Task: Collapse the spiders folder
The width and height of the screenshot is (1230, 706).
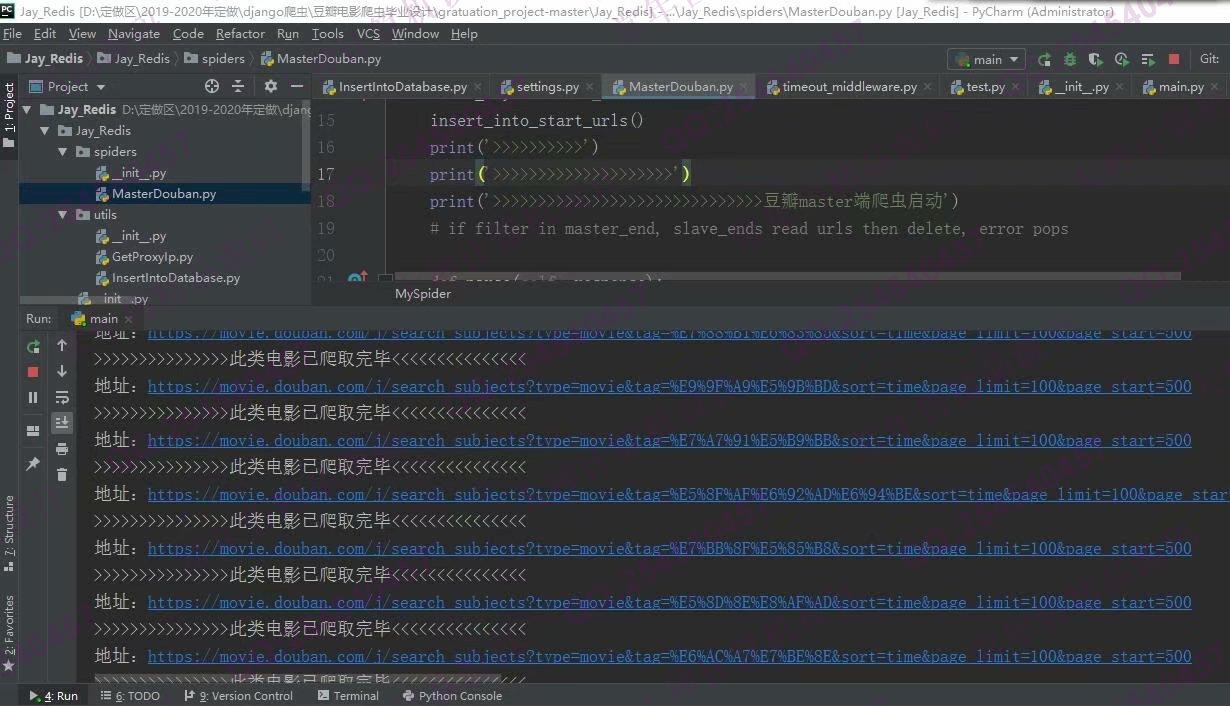Action: [x=62, y=152]
